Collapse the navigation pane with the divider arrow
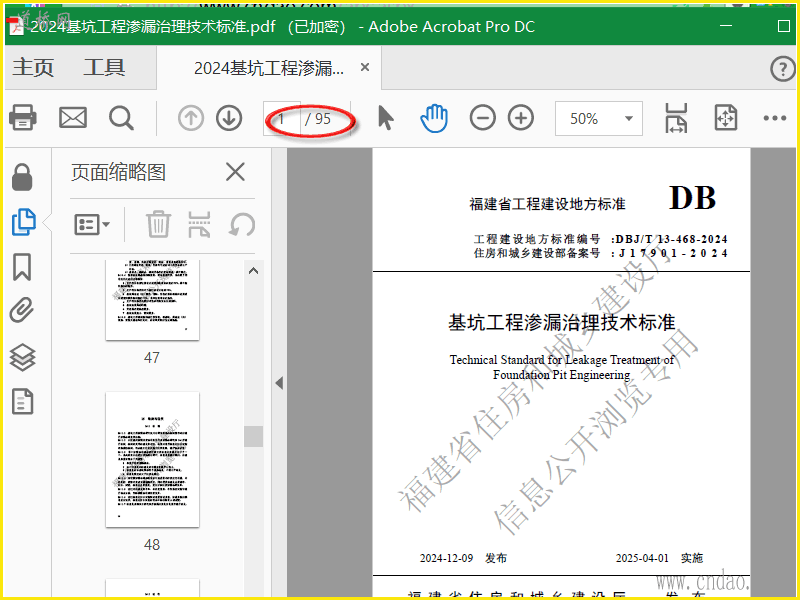Viewport: 800px width, 600px height. 279,383
